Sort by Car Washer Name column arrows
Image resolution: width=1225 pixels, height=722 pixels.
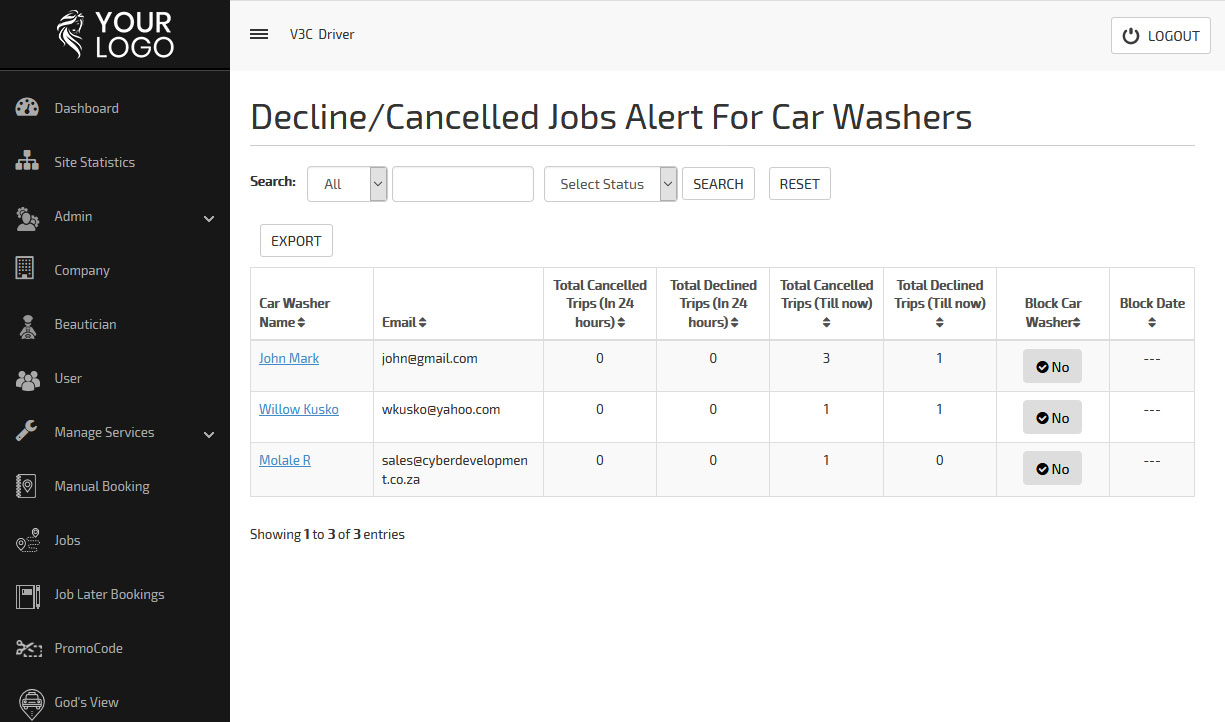[302, 323]
